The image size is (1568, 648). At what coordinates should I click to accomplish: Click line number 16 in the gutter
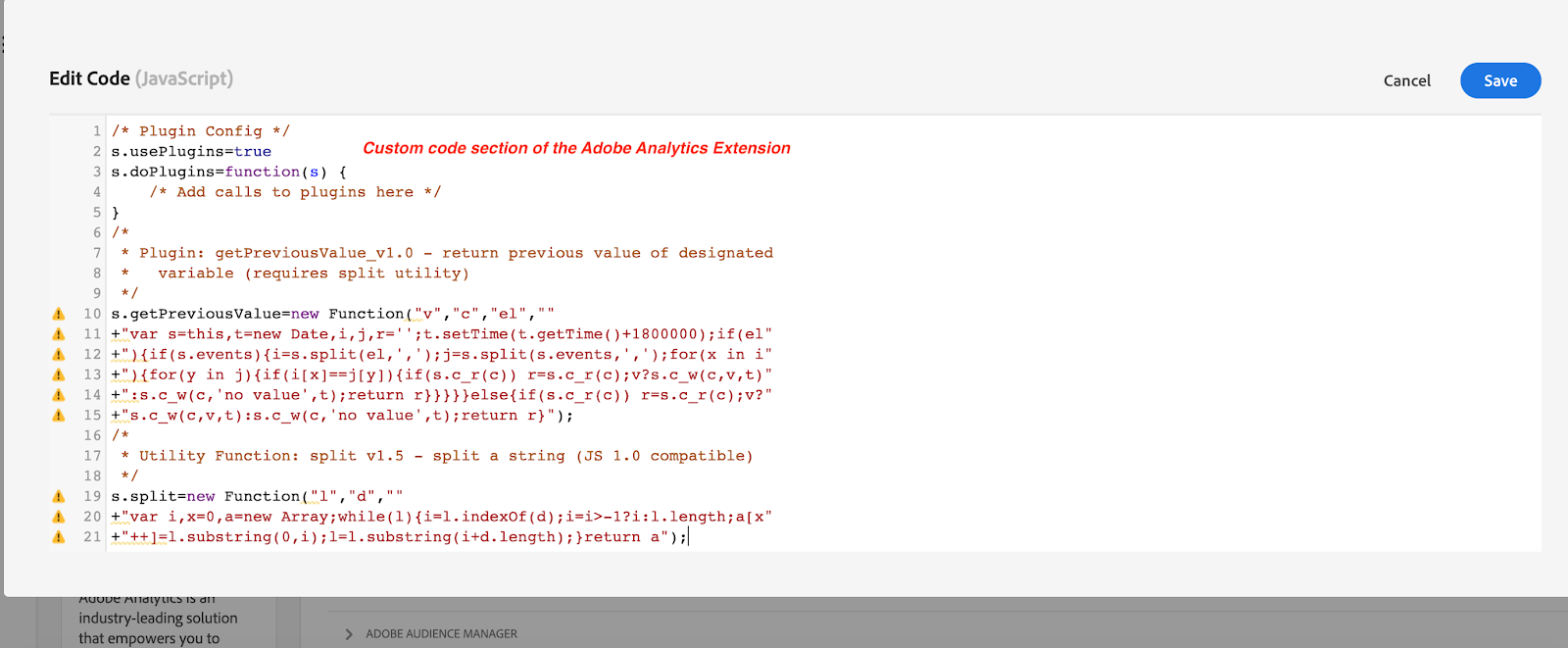(x=92, y=435)
